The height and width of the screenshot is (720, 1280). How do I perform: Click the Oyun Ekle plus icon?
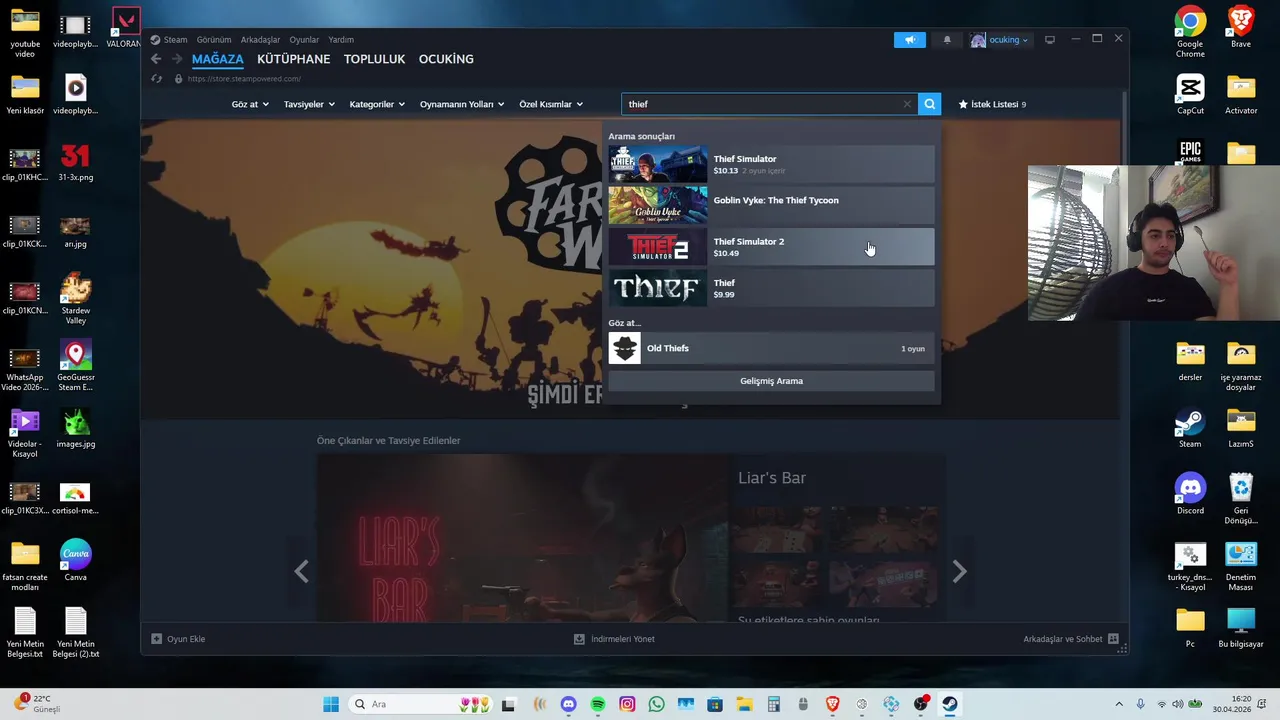(156, 639)
